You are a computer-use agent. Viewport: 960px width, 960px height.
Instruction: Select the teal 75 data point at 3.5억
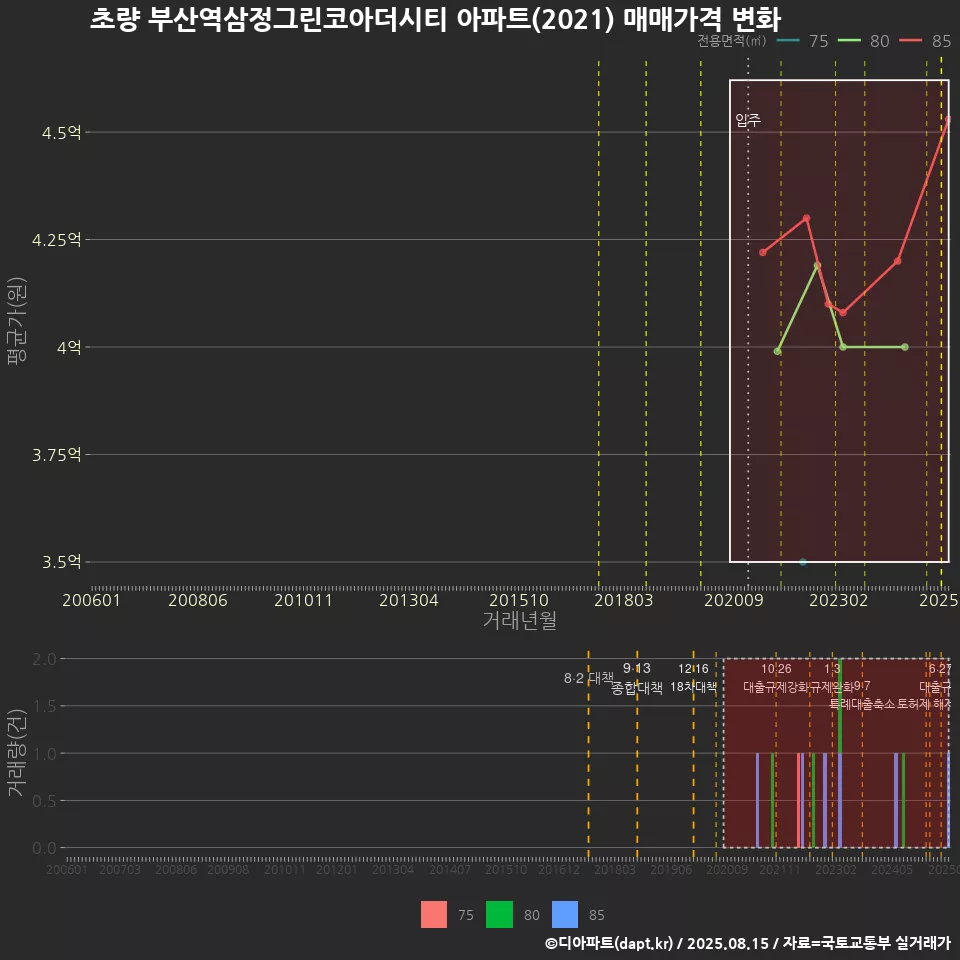803,562
